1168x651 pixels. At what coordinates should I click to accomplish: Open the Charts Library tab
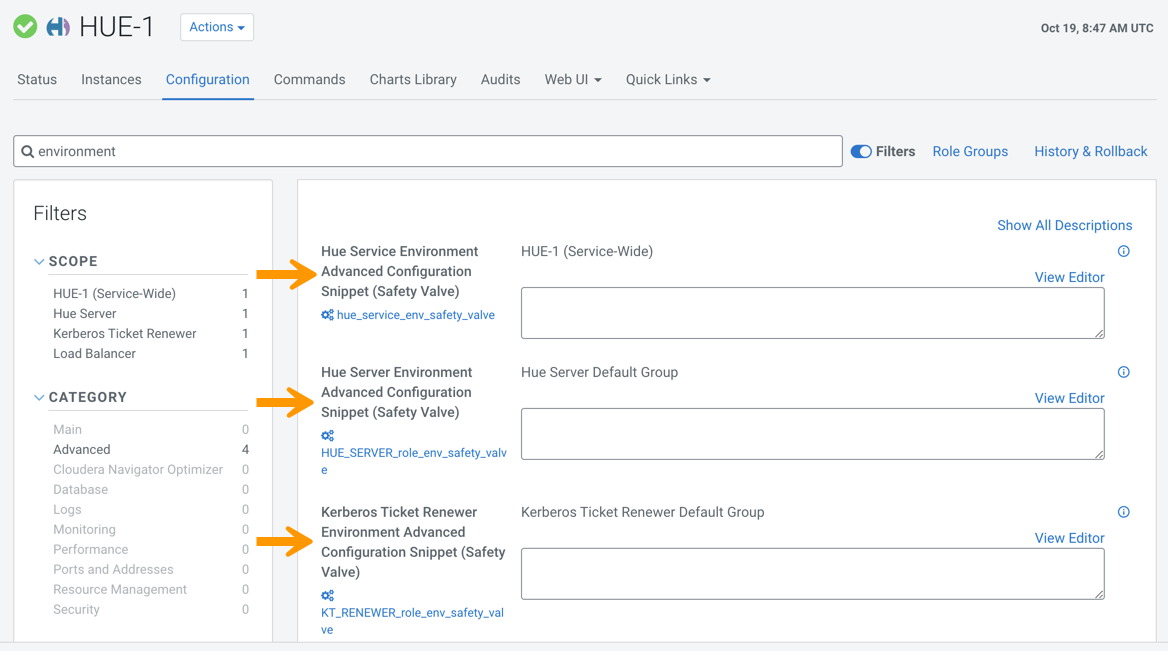pos(413,80)
